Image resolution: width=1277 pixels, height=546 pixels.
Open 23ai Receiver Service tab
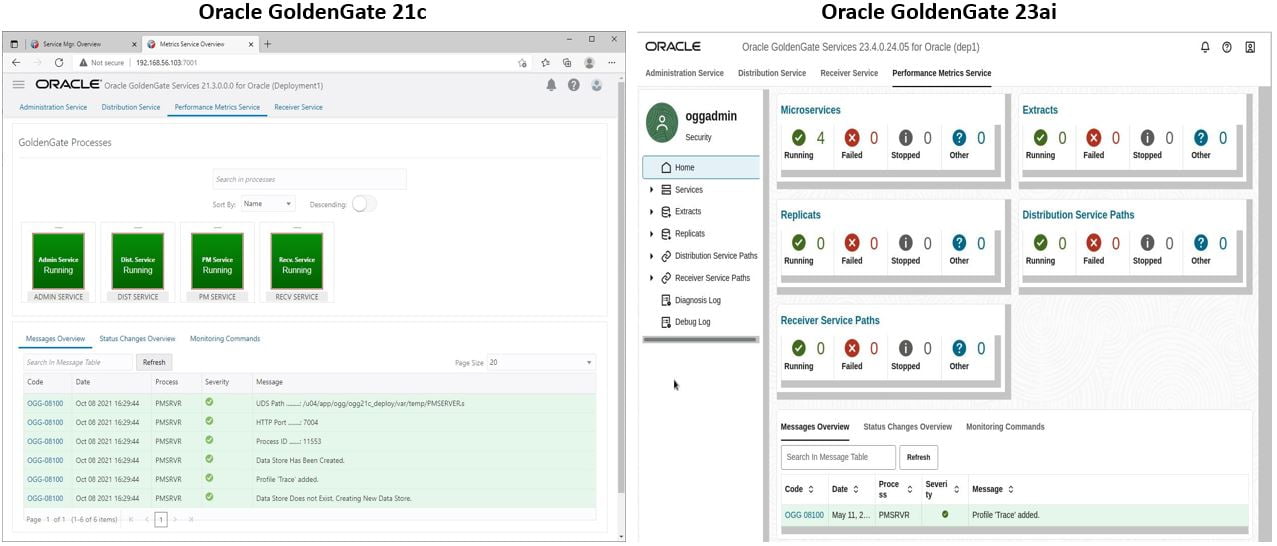click(x=849, y=73)
